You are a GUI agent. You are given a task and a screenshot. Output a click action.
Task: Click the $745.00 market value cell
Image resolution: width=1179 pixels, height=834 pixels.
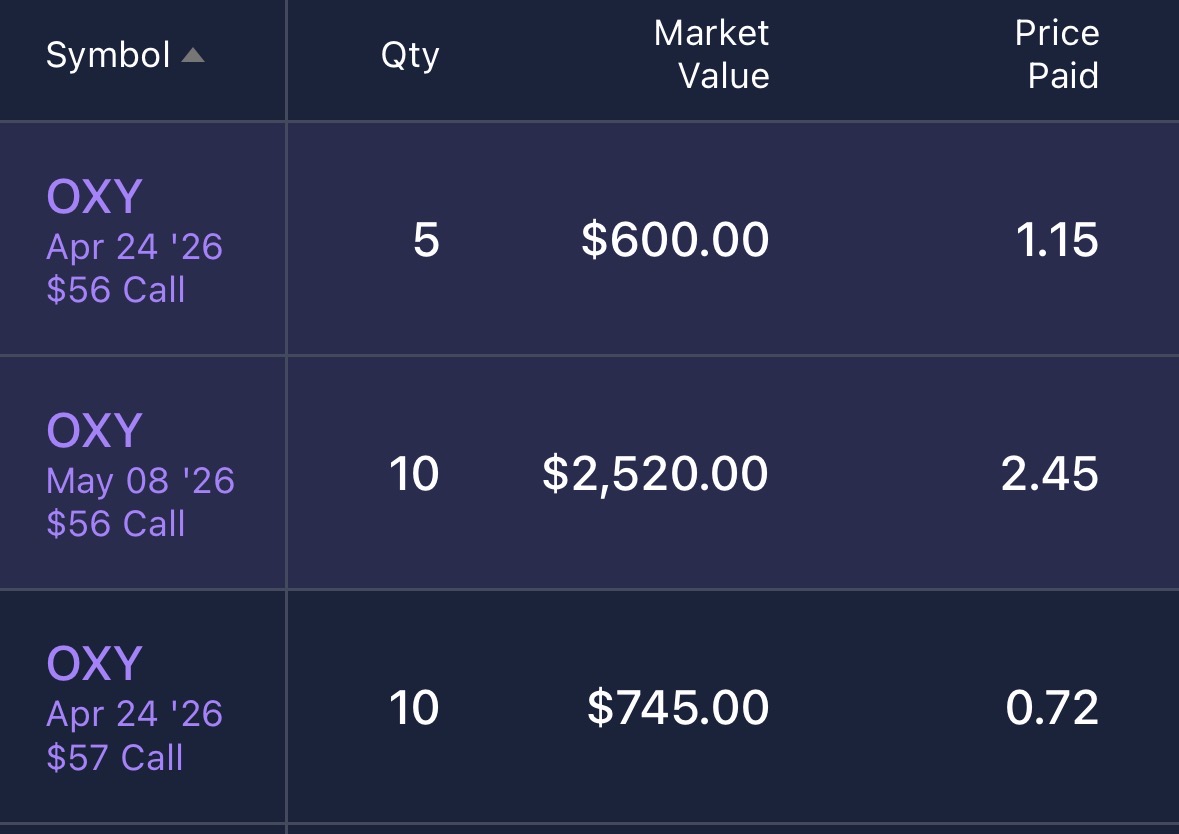pyautogui.click(x=678, y=708)
